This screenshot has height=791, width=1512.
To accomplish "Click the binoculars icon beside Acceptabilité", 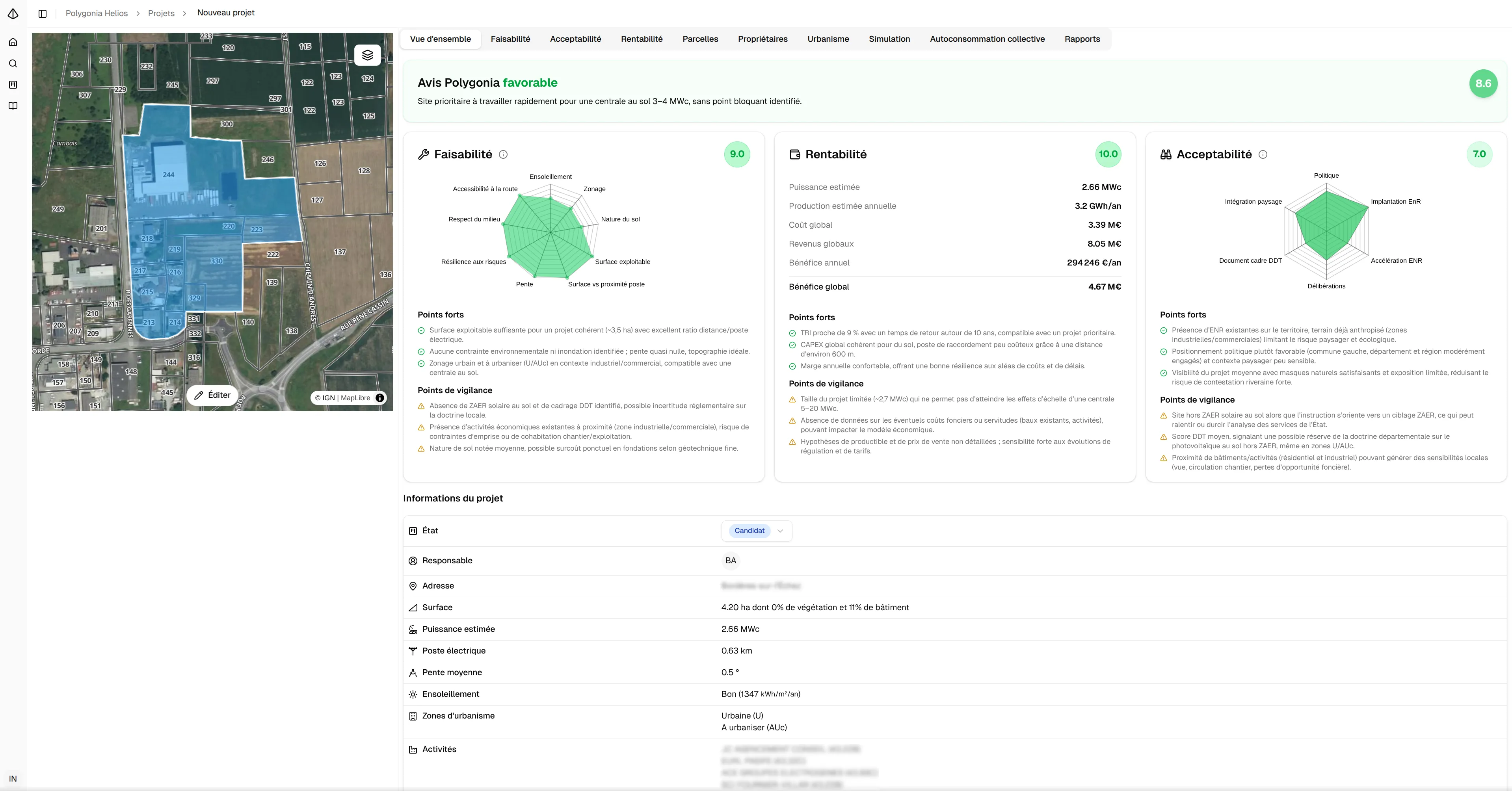I will pos(1166,154).
